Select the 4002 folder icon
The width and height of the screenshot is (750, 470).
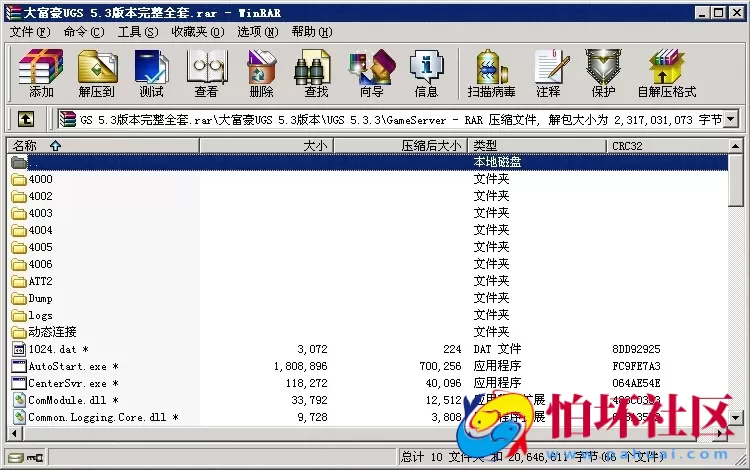point(19,197)
